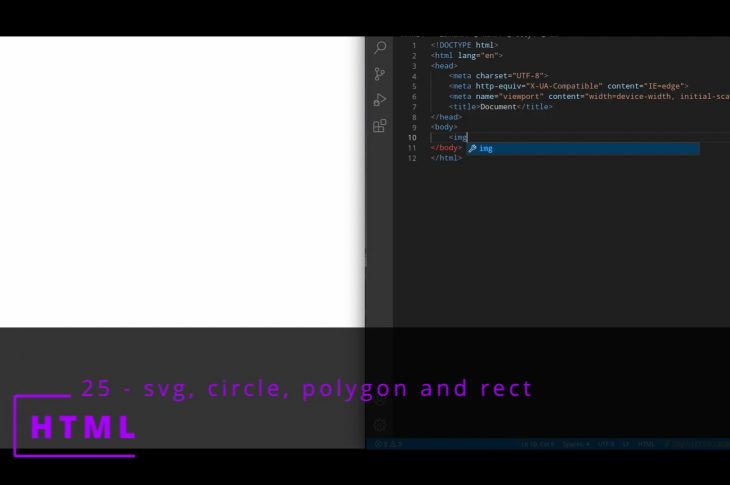Click line number 3 in the gutter
Viewport: 730px width, 485px height.
[x=414, y=66]
